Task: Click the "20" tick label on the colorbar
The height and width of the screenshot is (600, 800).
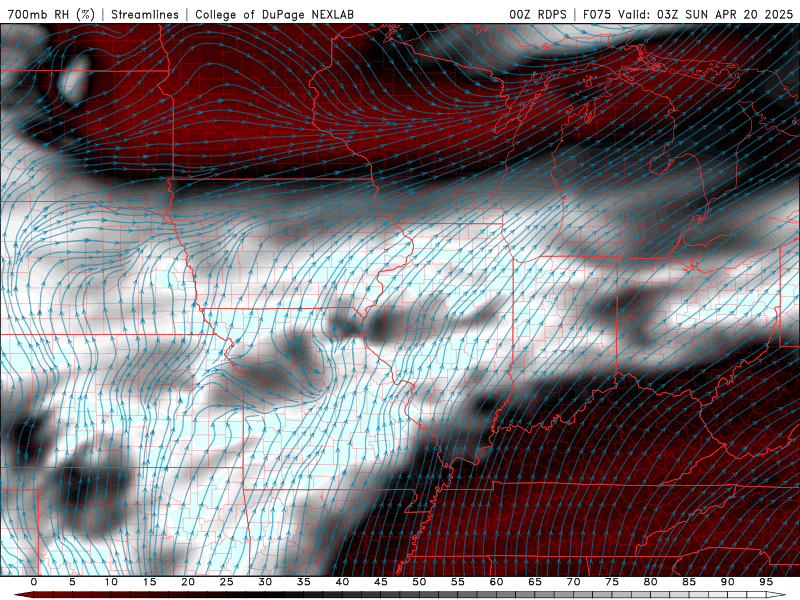Action: click(x=188, y=582)
